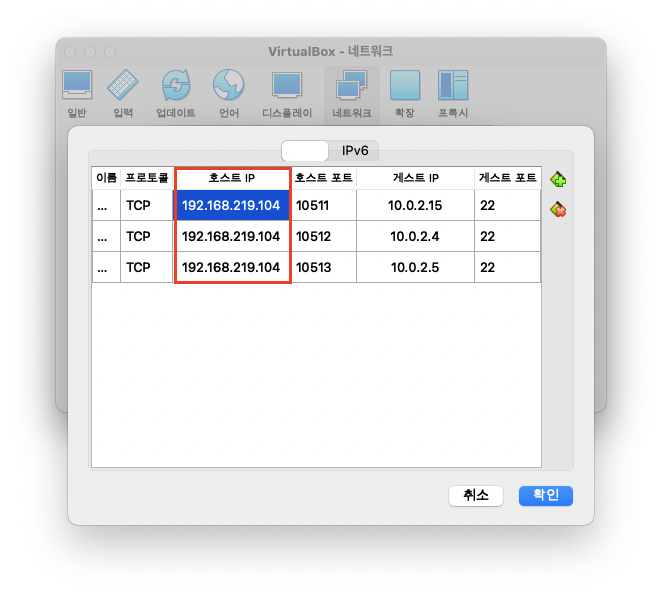Select name cell of the 10512 rule
662x599 pixels.
pyautogui.click(x=106, y=236)
